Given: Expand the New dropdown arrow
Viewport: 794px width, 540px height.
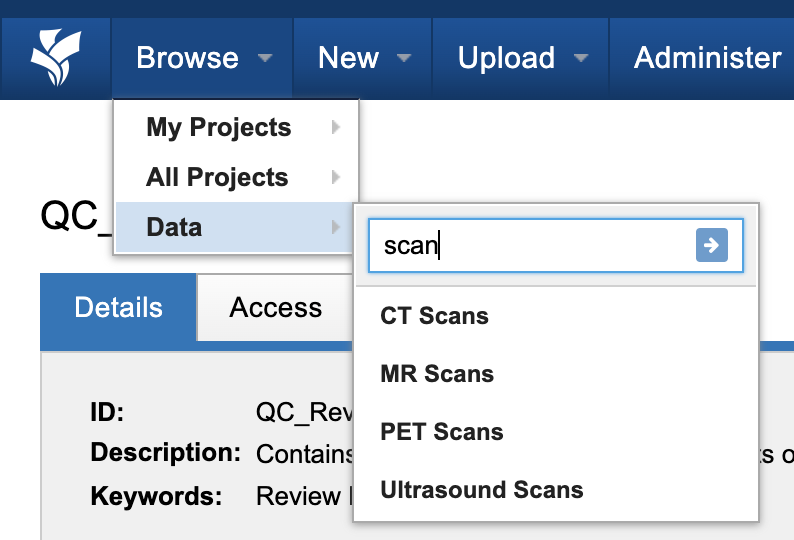Looking at the screenshot, I should [404, 59].
